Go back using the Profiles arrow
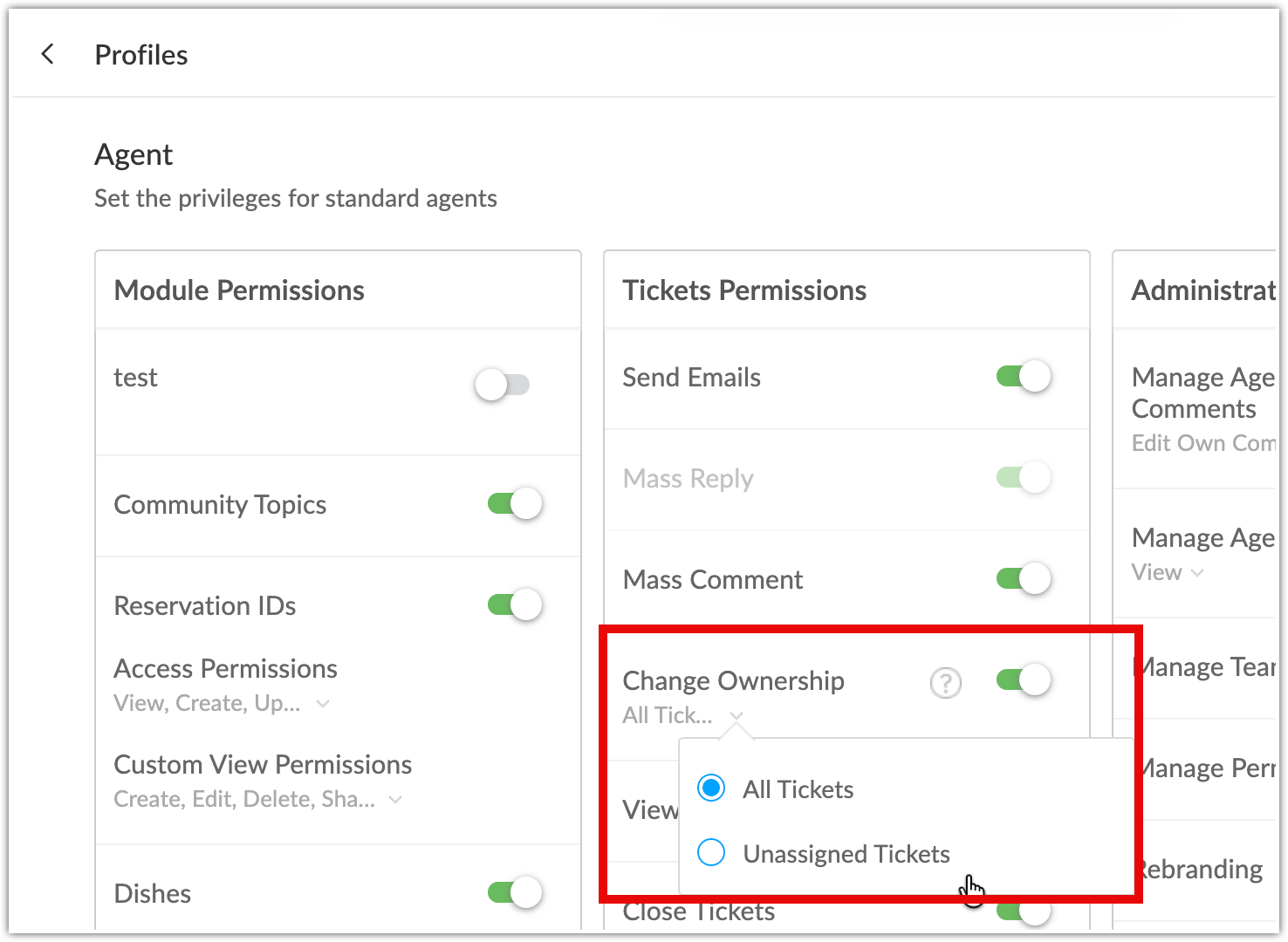 [47, 54]
